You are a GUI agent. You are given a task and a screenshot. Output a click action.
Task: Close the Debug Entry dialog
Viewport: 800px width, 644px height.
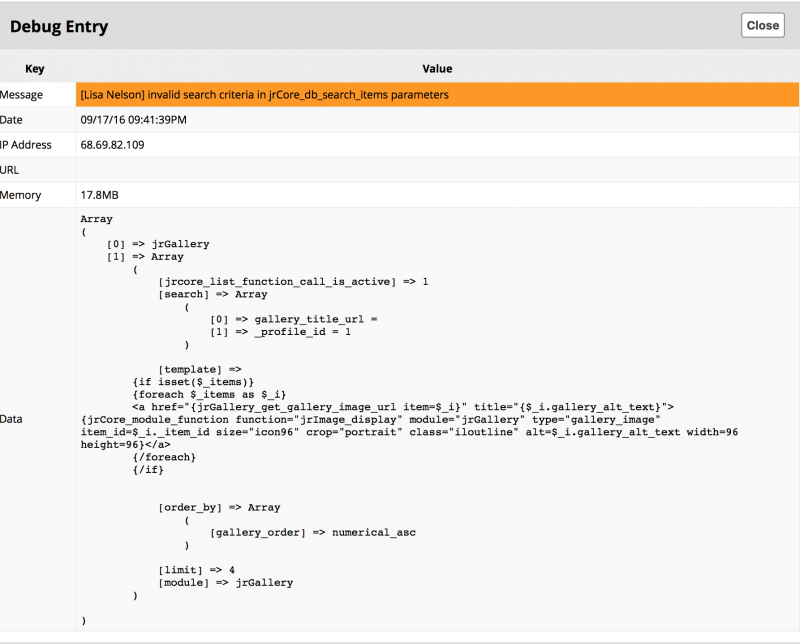coord(762,25)
